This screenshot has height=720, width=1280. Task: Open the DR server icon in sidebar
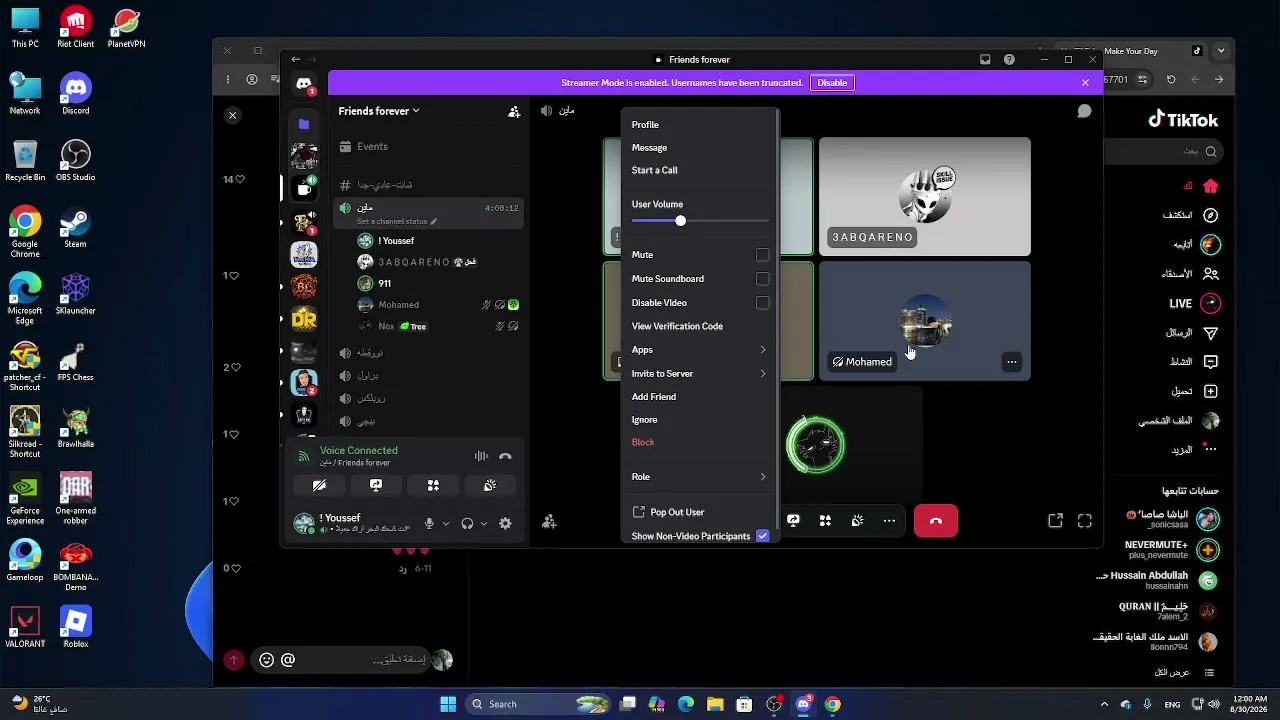pyautogui.click(x=304, y=319)
